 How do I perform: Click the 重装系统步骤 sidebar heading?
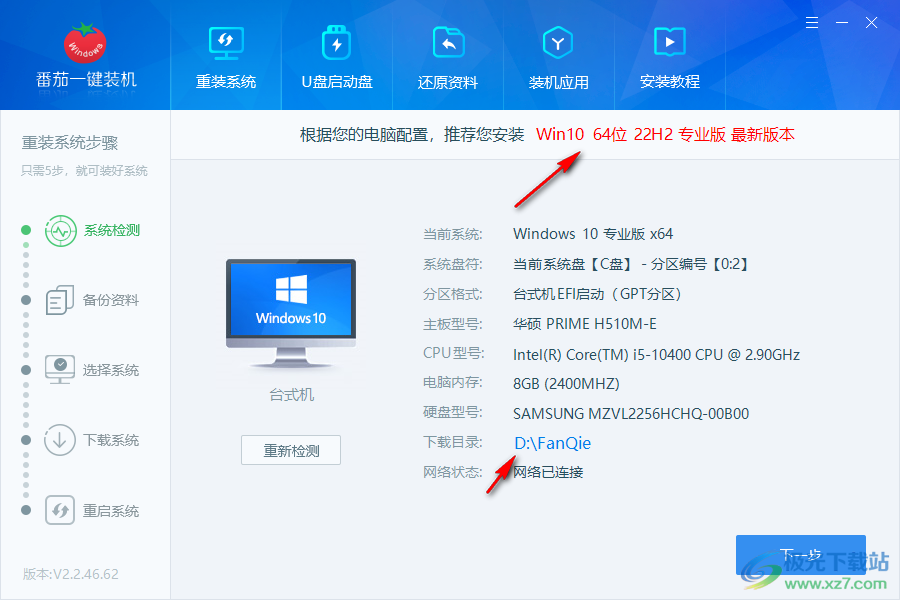click(x=70, y=142)
